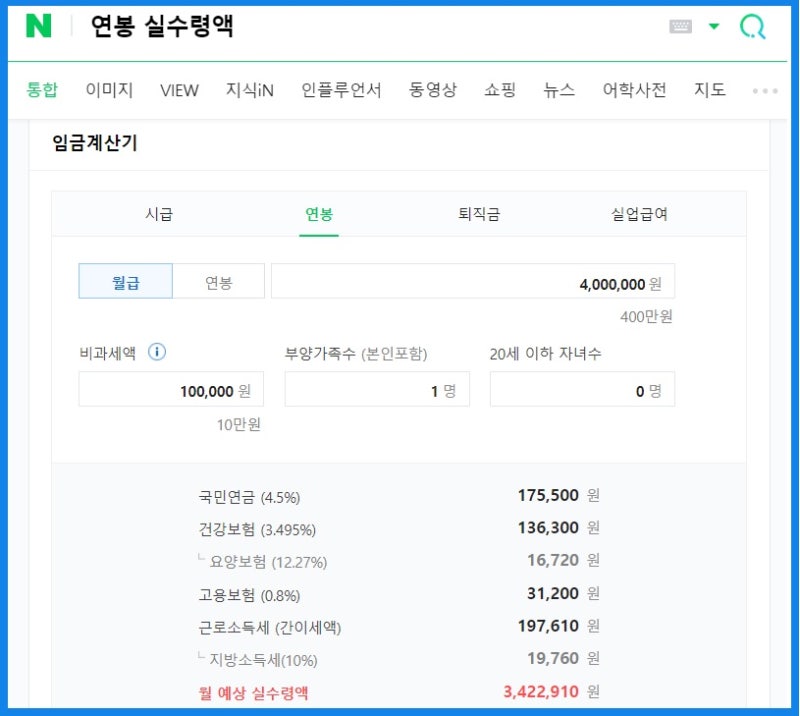Select the 월급 monthly salary mode
This screenshot has height=716, width=800.
(125, 281)
